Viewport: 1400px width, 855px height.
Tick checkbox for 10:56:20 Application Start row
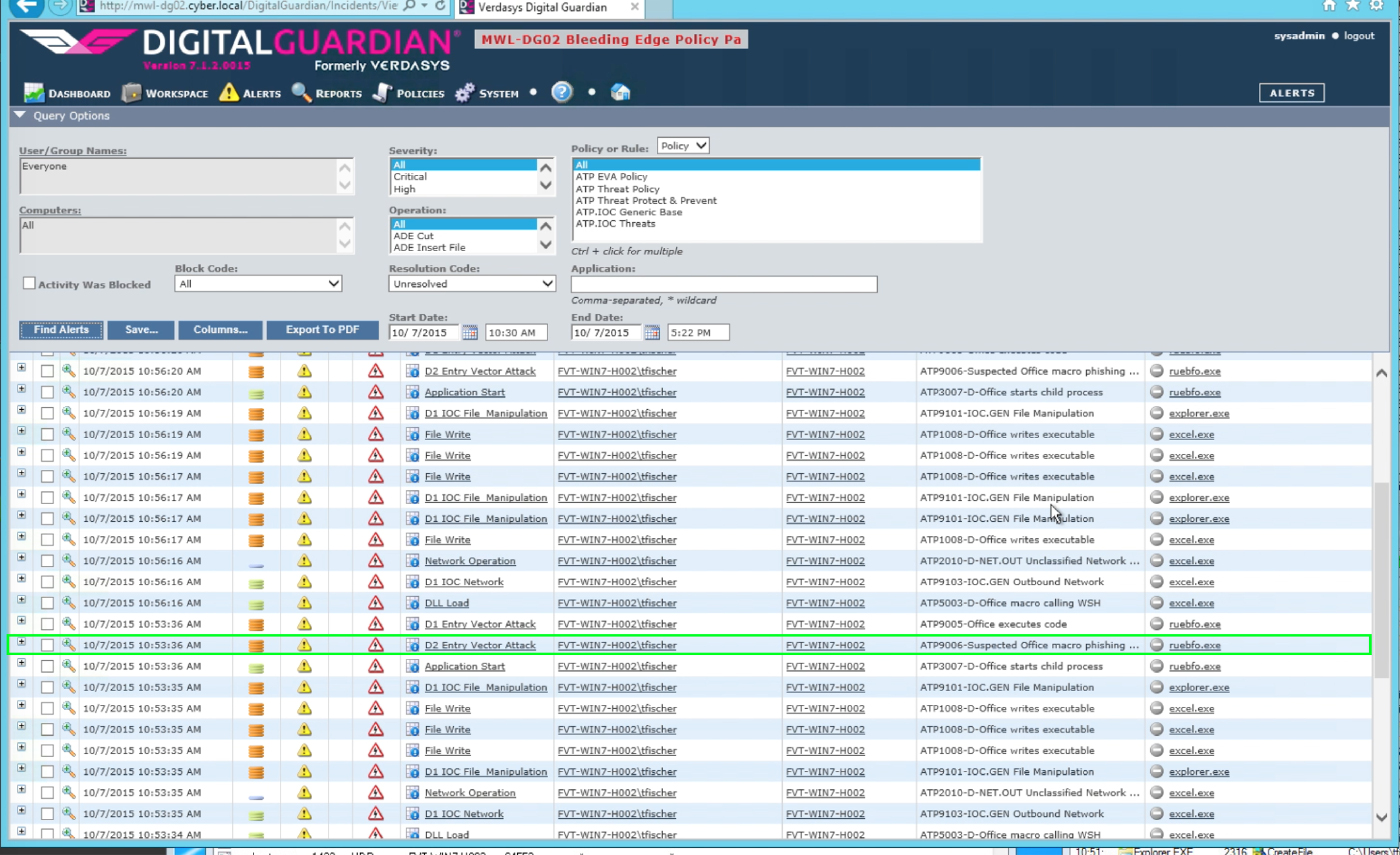click(x=47, y=393)
